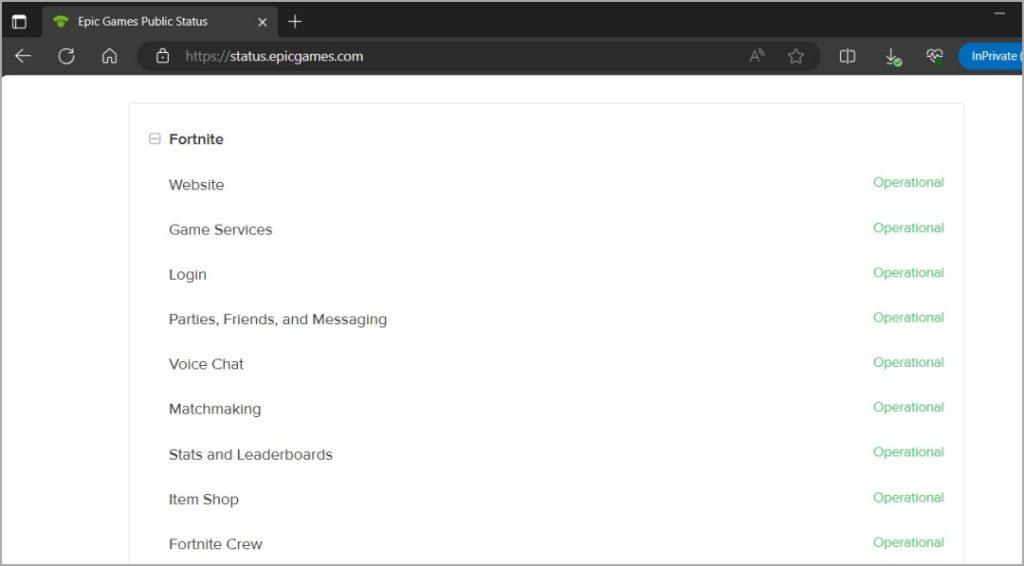1024x566 pixels.
Task: Click Operational status next to Login
Action: [x=908, y=273]
